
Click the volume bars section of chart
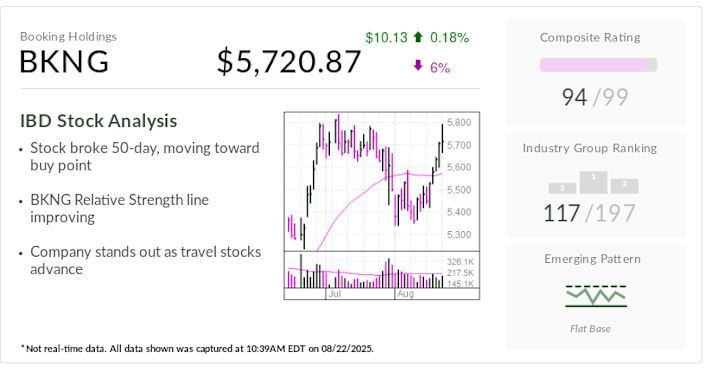click(x=365, y=270)
